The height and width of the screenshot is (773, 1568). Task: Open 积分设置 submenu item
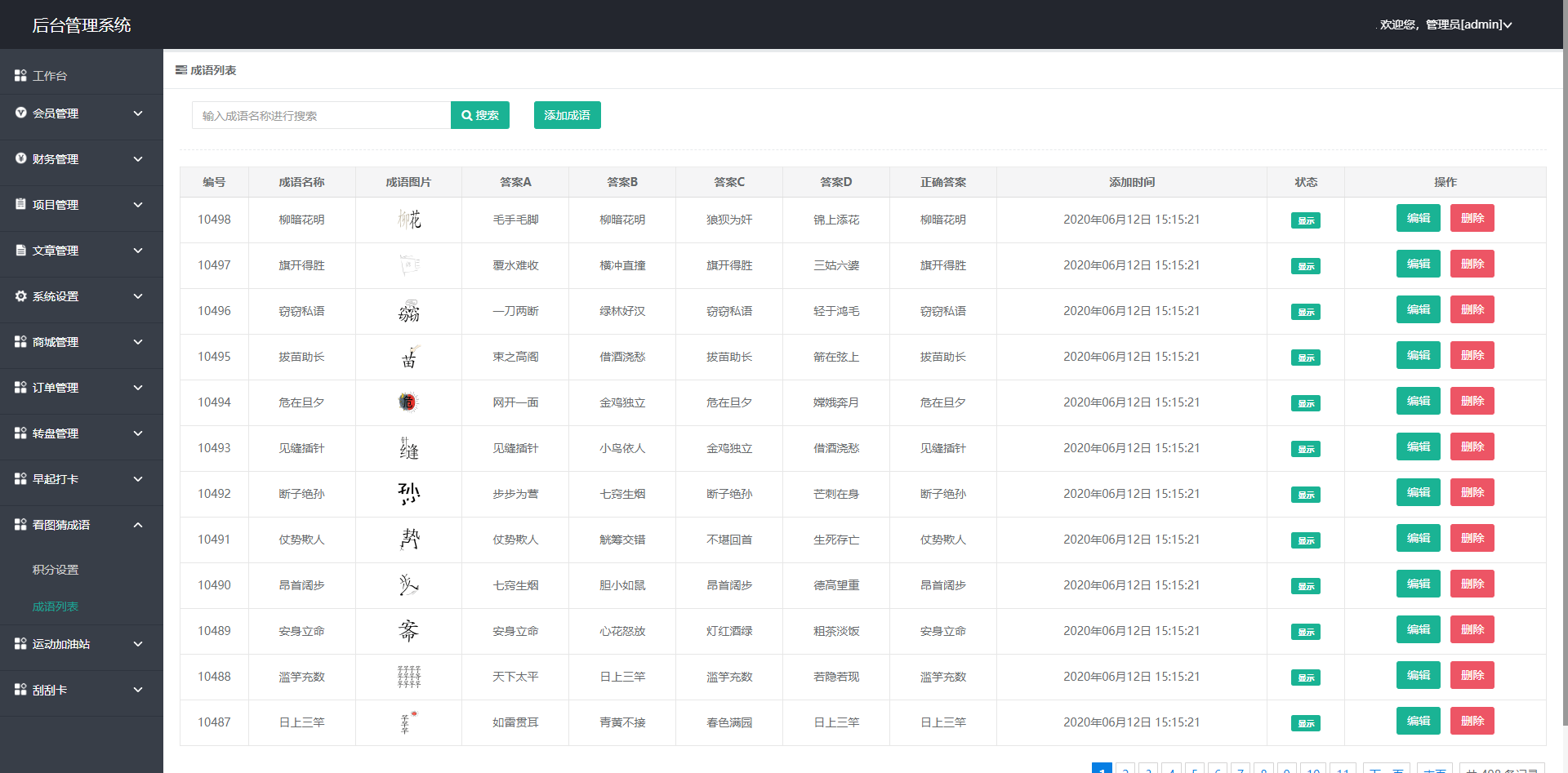pyautogui.click(x=56, y=570)
